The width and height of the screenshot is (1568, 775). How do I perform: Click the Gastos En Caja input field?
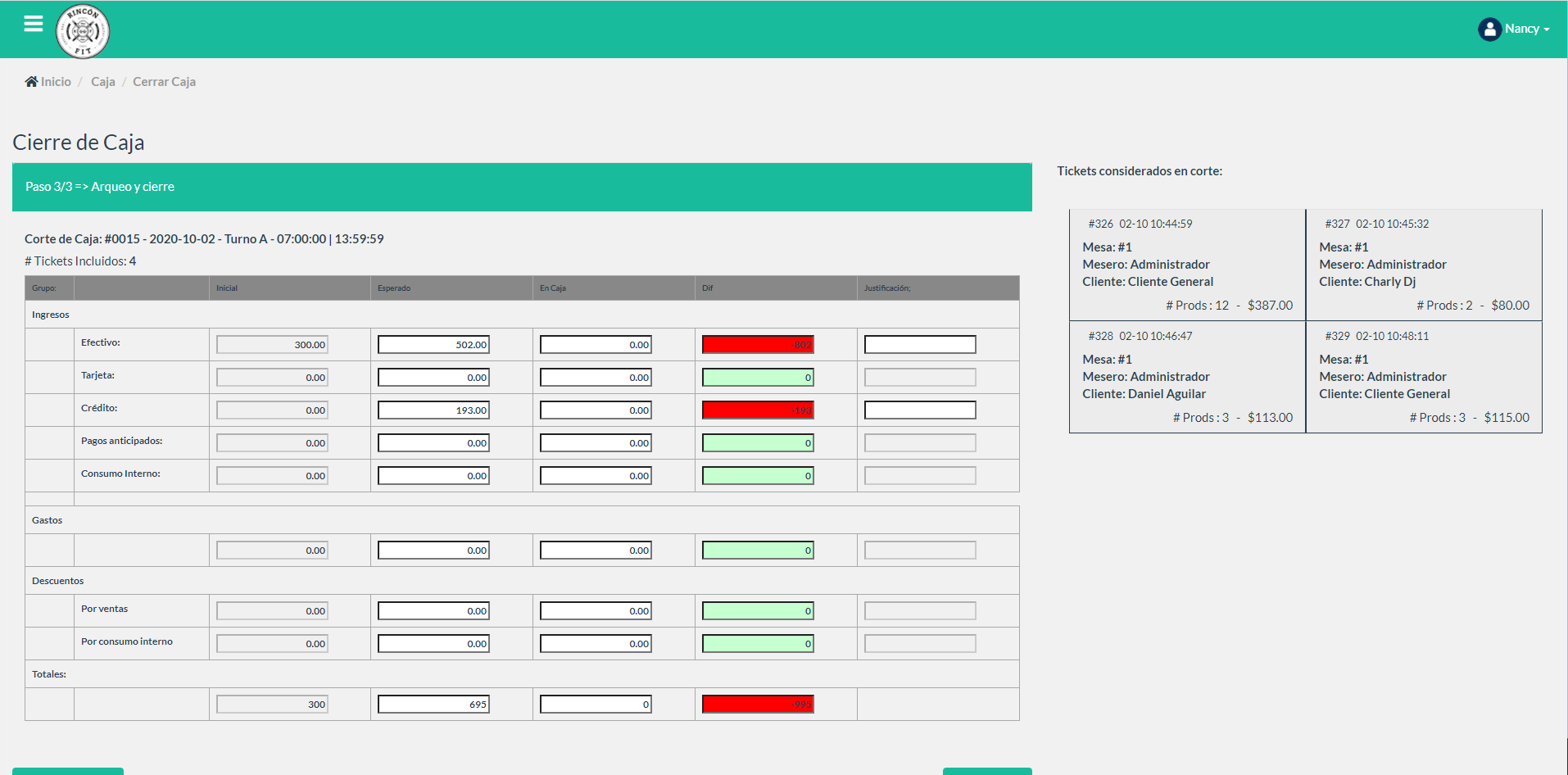coord(596,551)
